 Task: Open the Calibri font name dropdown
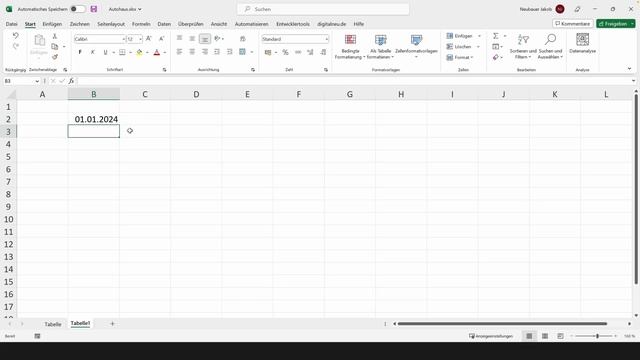pos(124,39)
